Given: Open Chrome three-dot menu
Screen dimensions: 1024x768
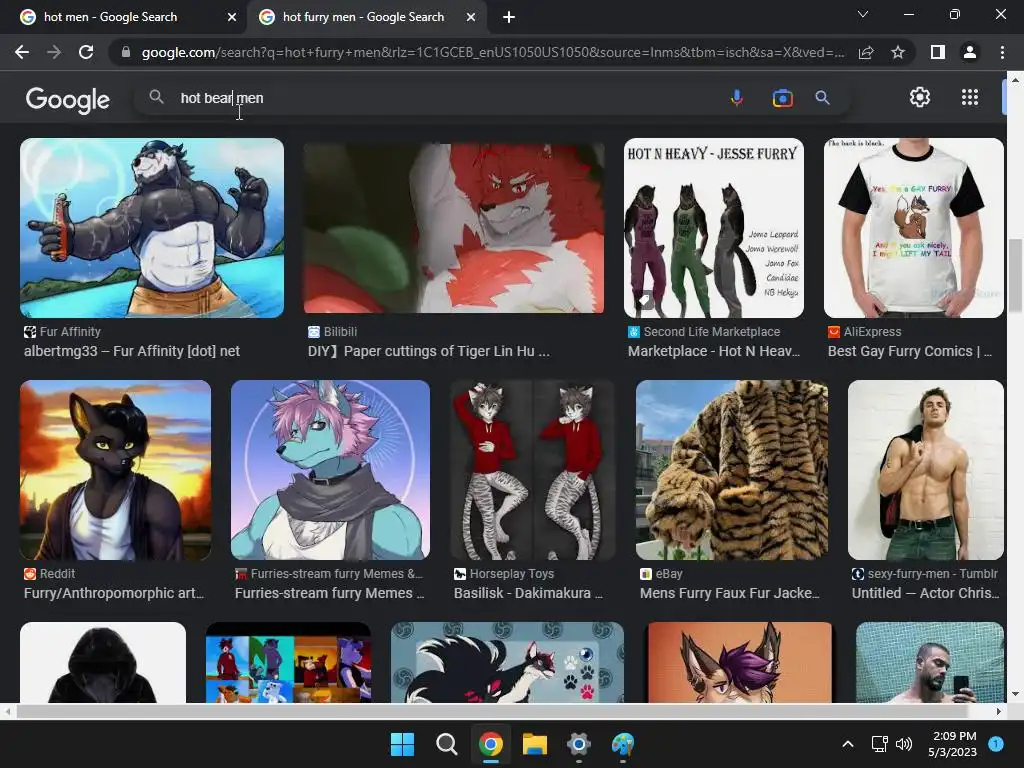Looking at the screenshot, I should point(1002,52).
